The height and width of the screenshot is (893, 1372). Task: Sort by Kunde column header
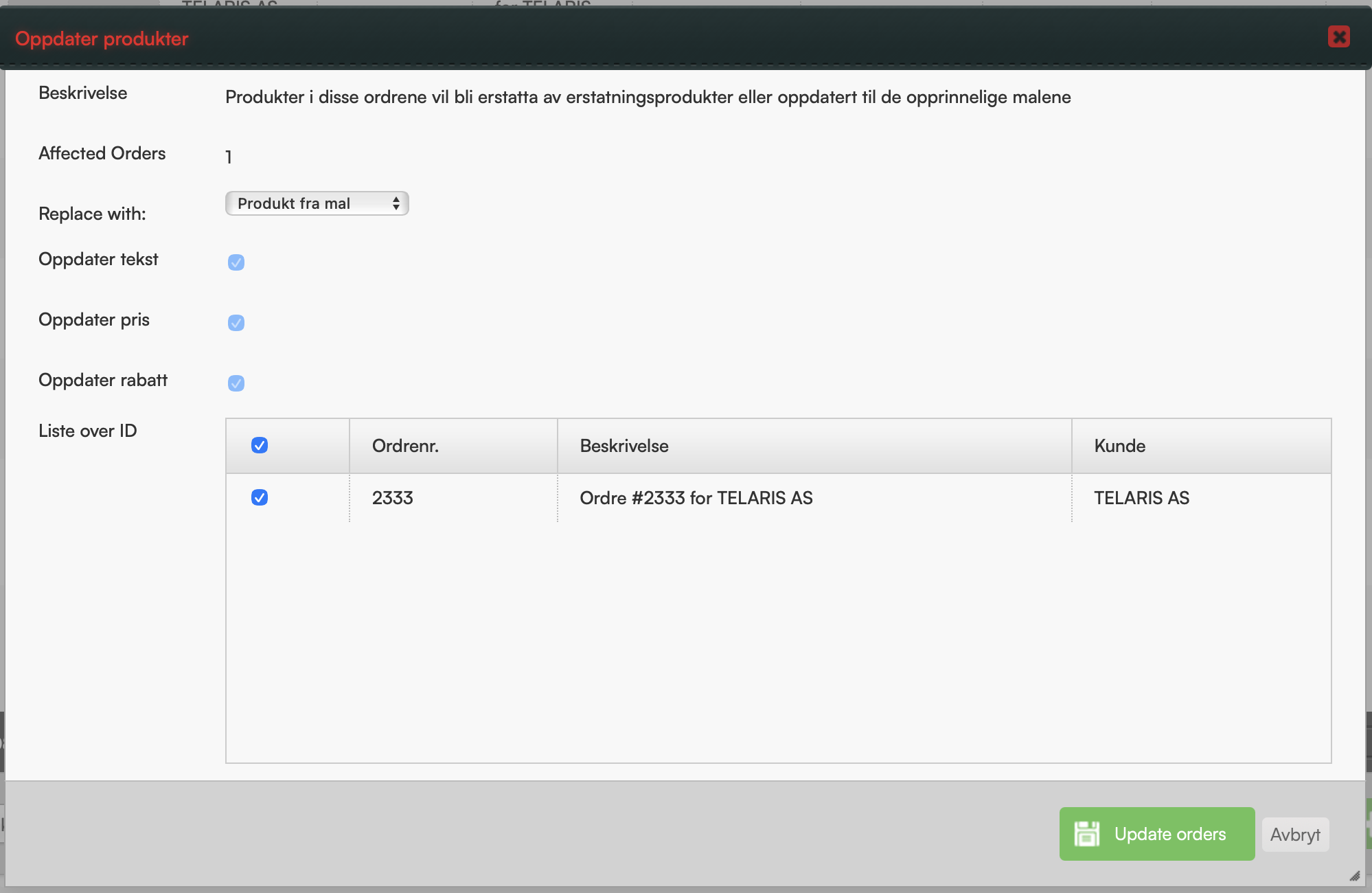[x=1202, y=446]
